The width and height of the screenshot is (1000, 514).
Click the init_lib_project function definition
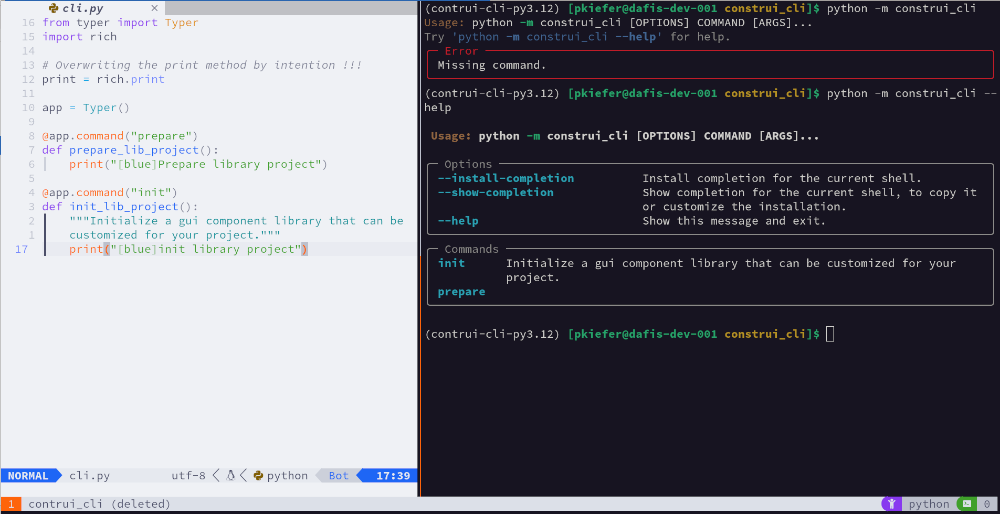[120, 207]
